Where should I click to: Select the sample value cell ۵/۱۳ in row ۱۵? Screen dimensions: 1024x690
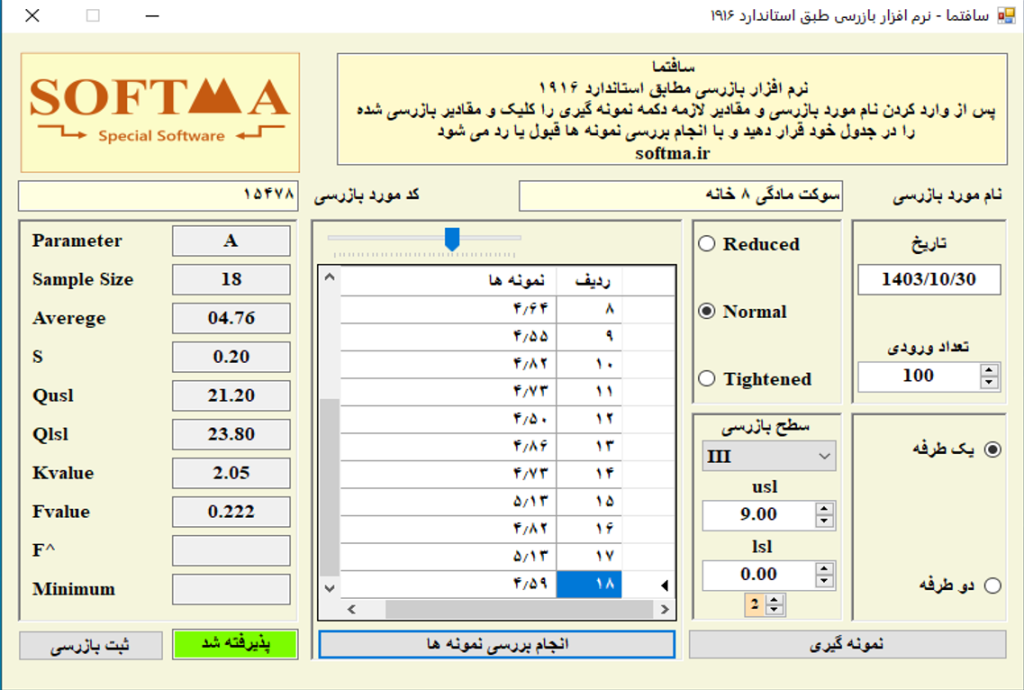[448, 501]
